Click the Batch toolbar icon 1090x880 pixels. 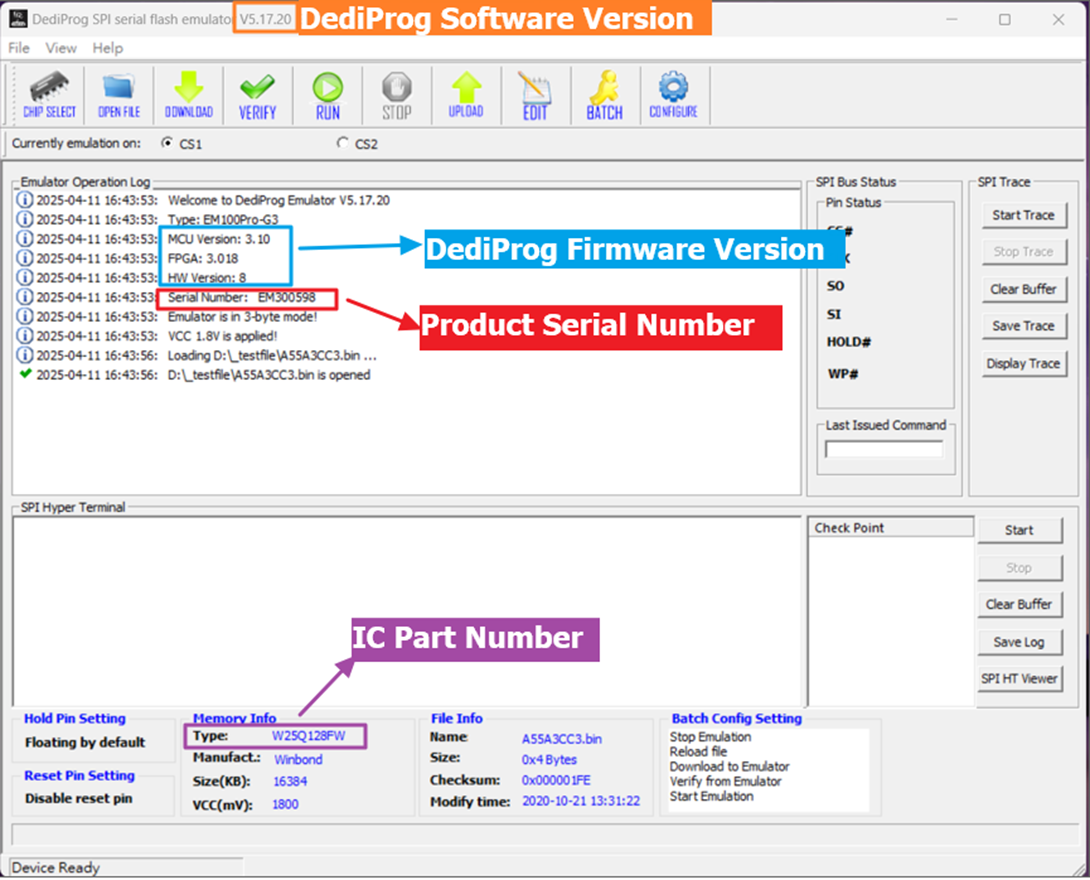(x=604, y=95)
